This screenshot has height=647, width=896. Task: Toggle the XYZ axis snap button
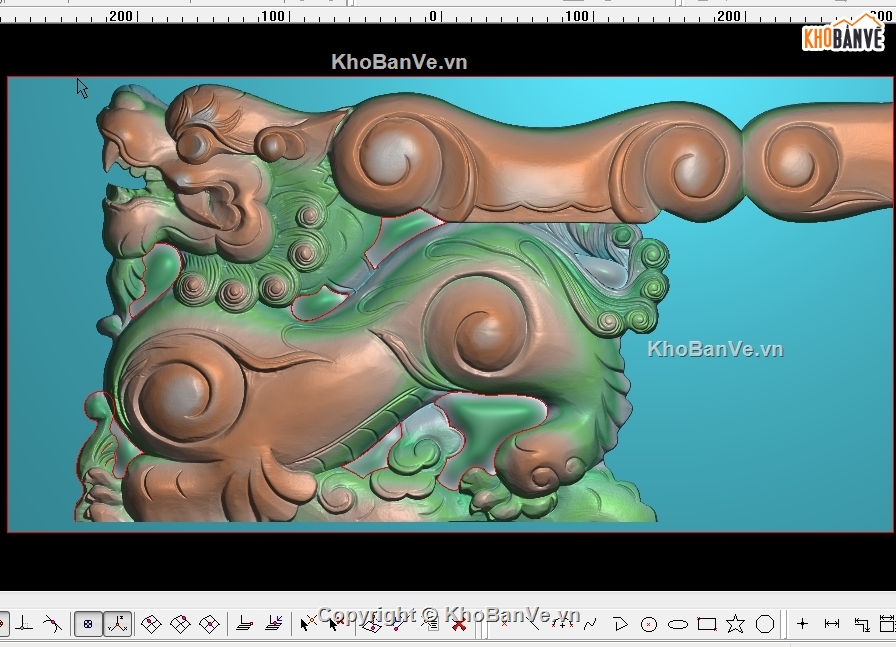(x=118, y=624)
